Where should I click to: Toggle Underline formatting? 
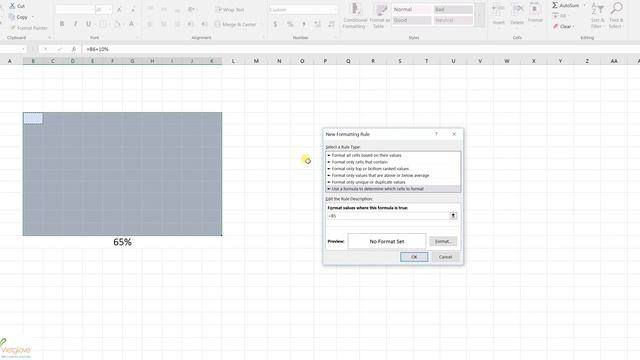89,24
